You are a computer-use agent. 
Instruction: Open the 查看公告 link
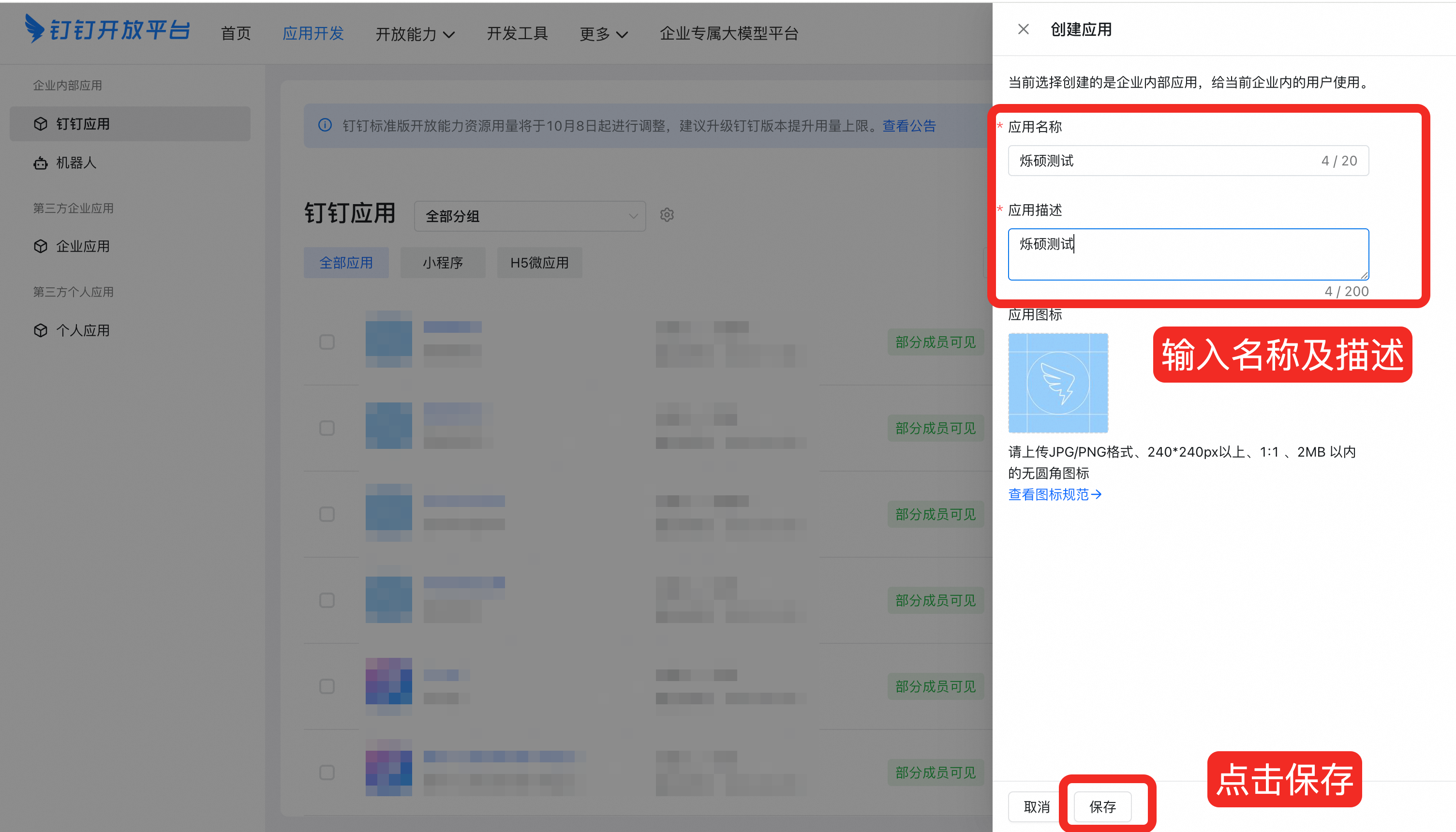coord(909,126)
